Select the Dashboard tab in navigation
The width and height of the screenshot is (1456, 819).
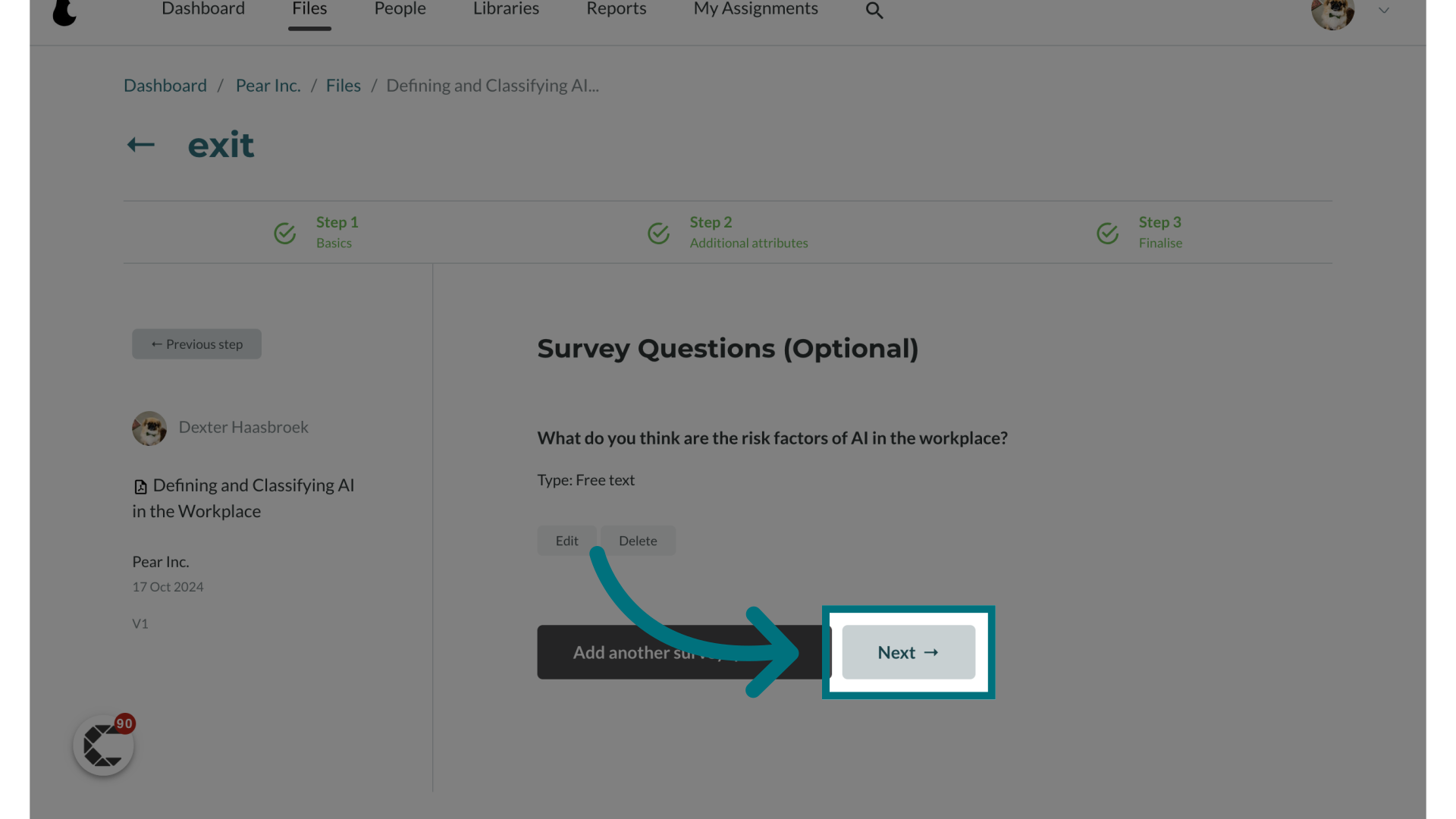click(x=203, y=8)
